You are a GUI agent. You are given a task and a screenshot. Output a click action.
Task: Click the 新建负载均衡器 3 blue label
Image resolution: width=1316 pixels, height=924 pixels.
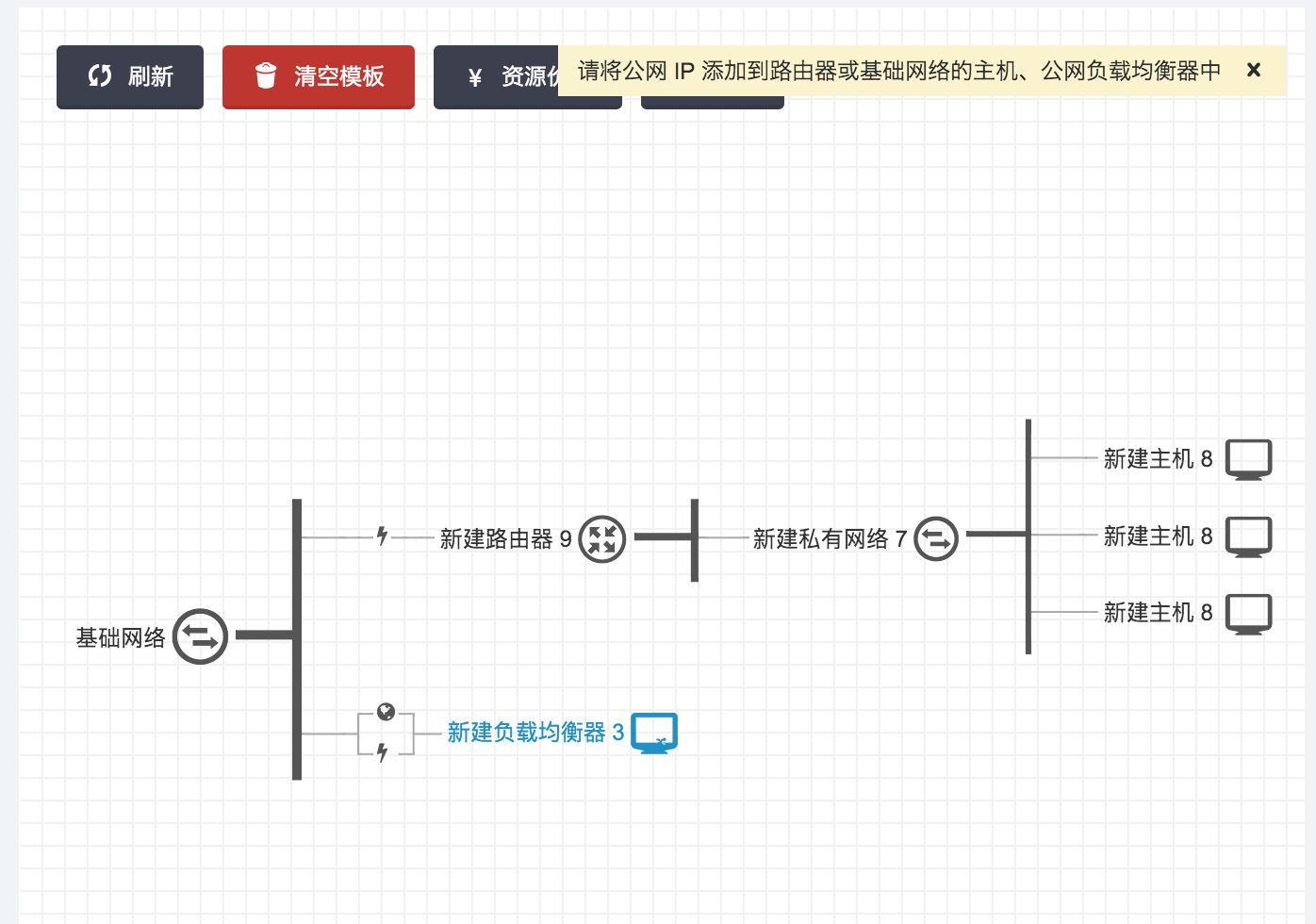tap(535, 733)
